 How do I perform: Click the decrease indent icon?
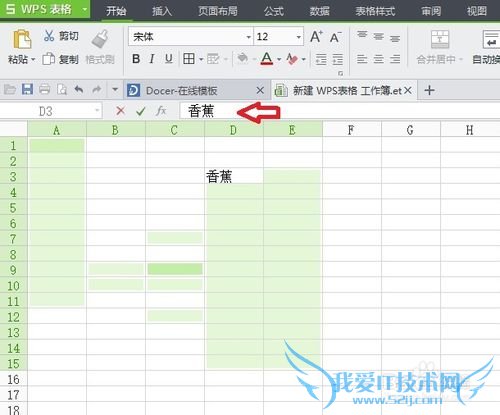[x=321, y=59]
